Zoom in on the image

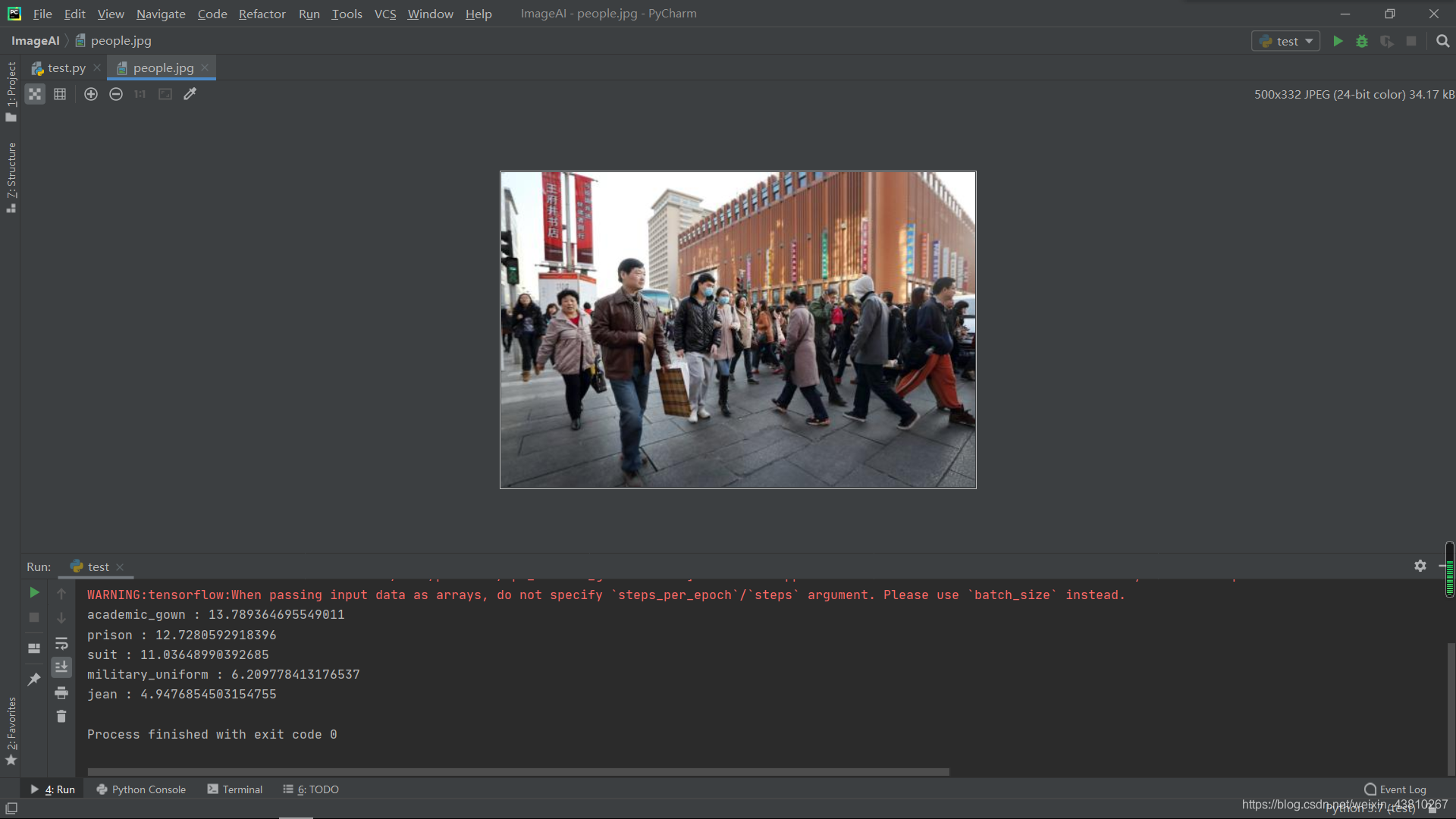click(x=91, y=94)
